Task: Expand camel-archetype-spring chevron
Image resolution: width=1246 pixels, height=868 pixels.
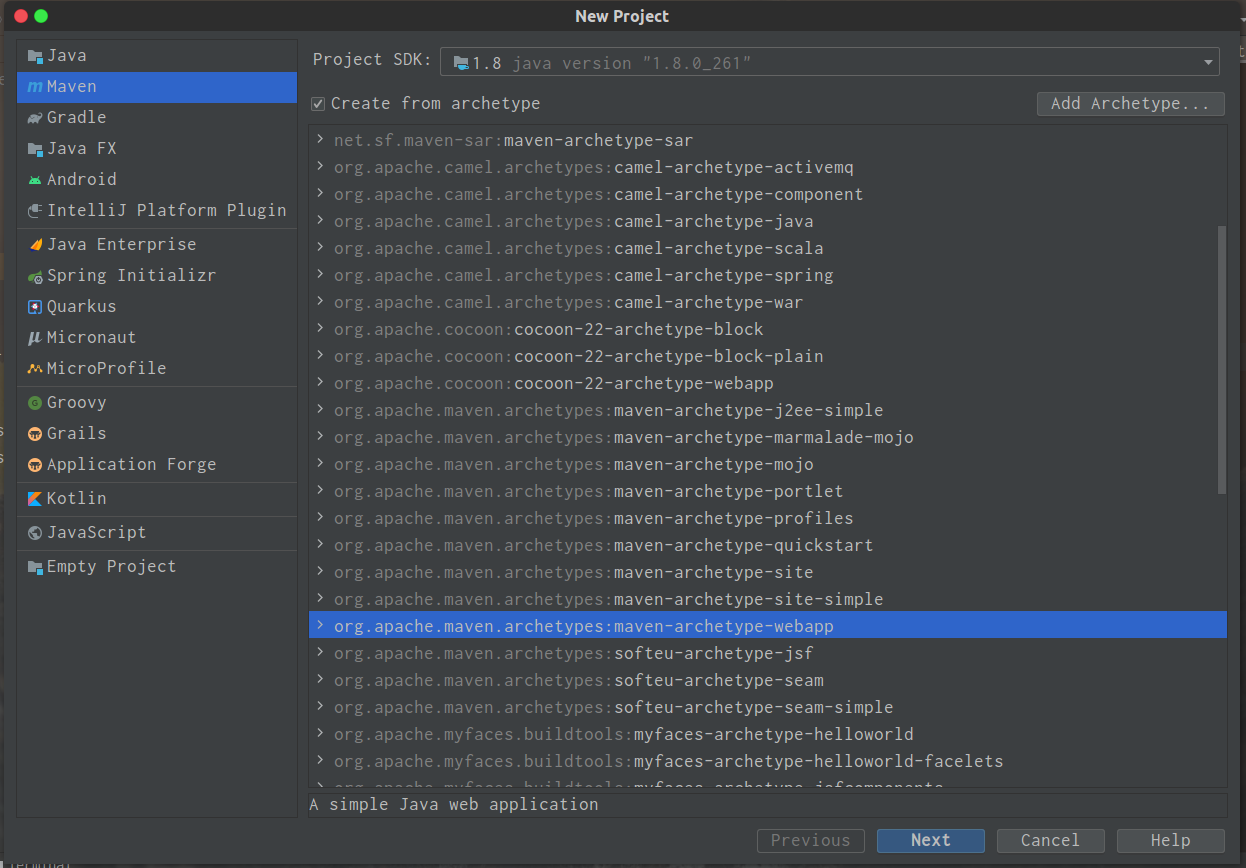Action: coord(320,275)
